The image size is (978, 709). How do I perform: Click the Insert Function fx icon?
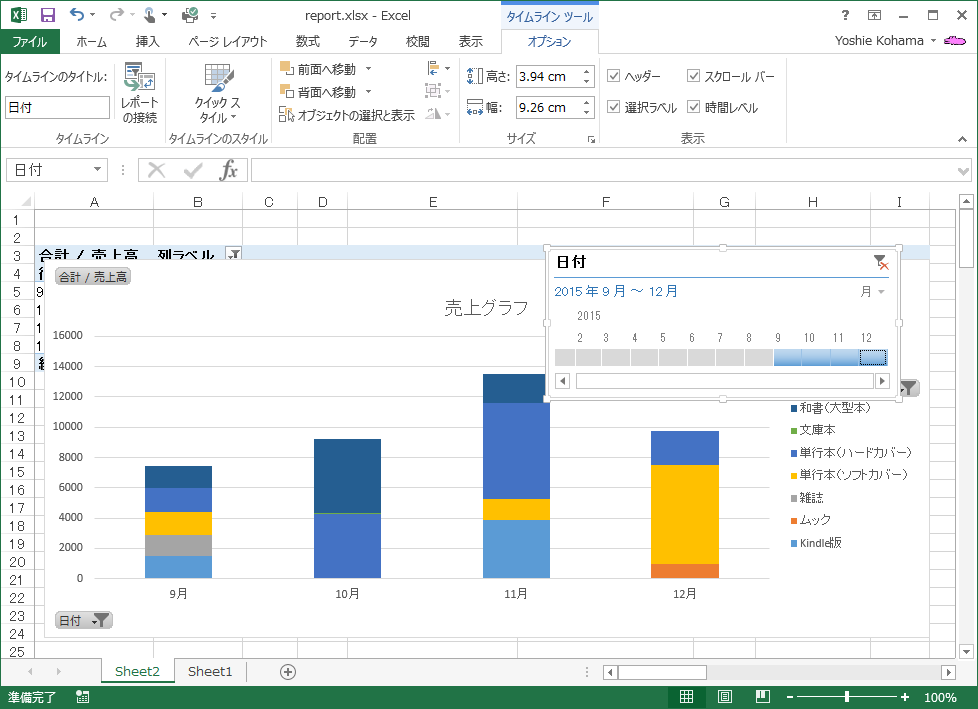(x=228, y=170)
